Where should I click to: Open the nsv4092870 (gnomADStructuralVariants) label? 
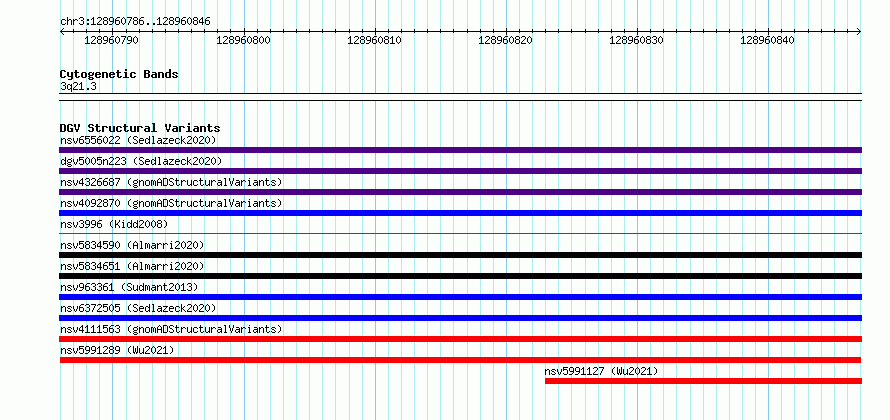pos(171,203)
